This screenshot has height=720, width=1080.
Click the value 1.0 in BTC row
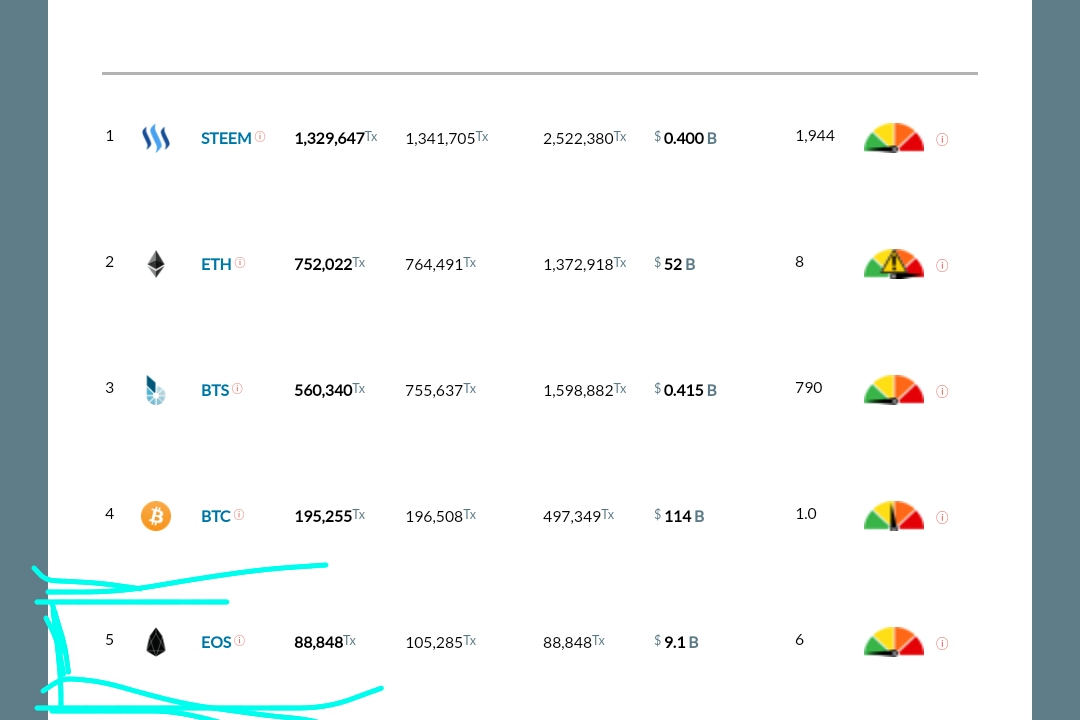pyautogui.click(x=806, y=514)
